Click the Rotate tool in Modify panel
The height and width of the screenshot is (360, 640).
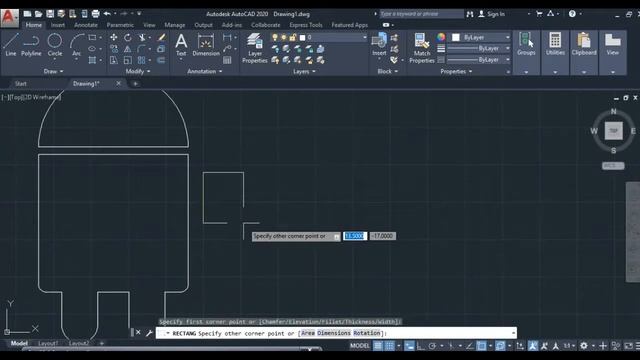(128, 38)
